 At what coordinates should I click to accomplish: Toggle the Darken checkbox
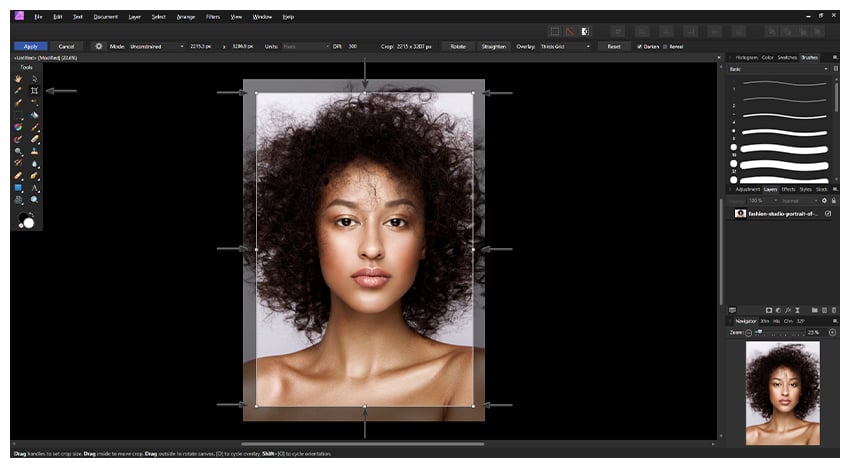coord(640,46)
